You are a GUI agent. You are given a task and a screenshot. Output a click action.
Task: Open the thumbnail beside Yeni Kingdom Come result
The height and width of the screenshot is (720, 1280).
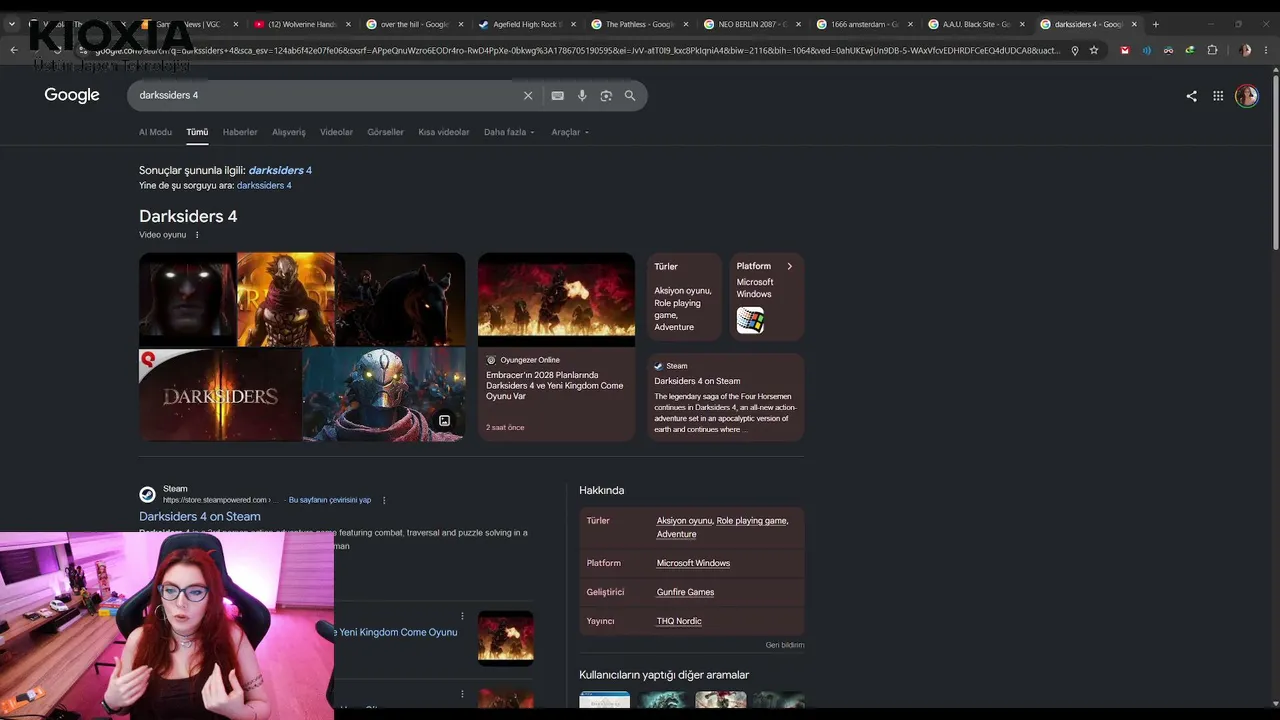[506, 636]
